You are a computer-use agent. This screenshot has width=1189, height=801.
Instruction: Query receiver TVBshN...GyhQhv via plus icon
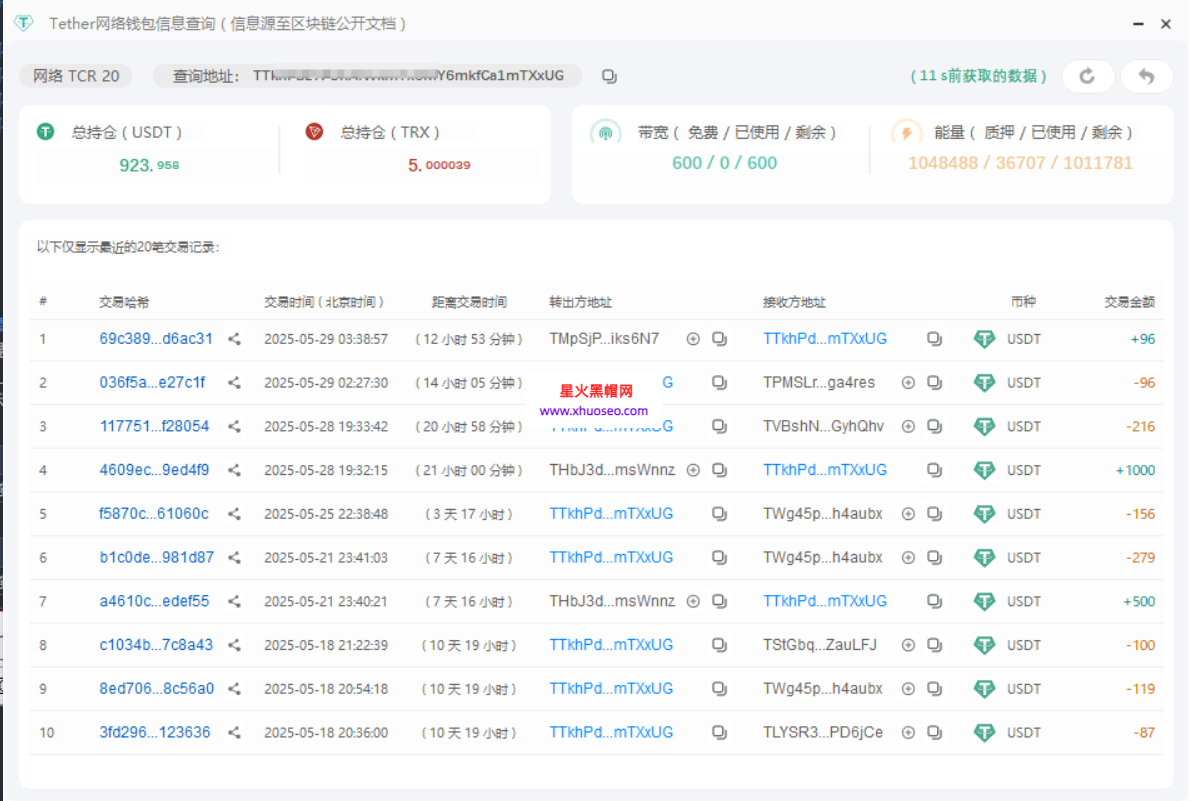(x=908, y=426)
